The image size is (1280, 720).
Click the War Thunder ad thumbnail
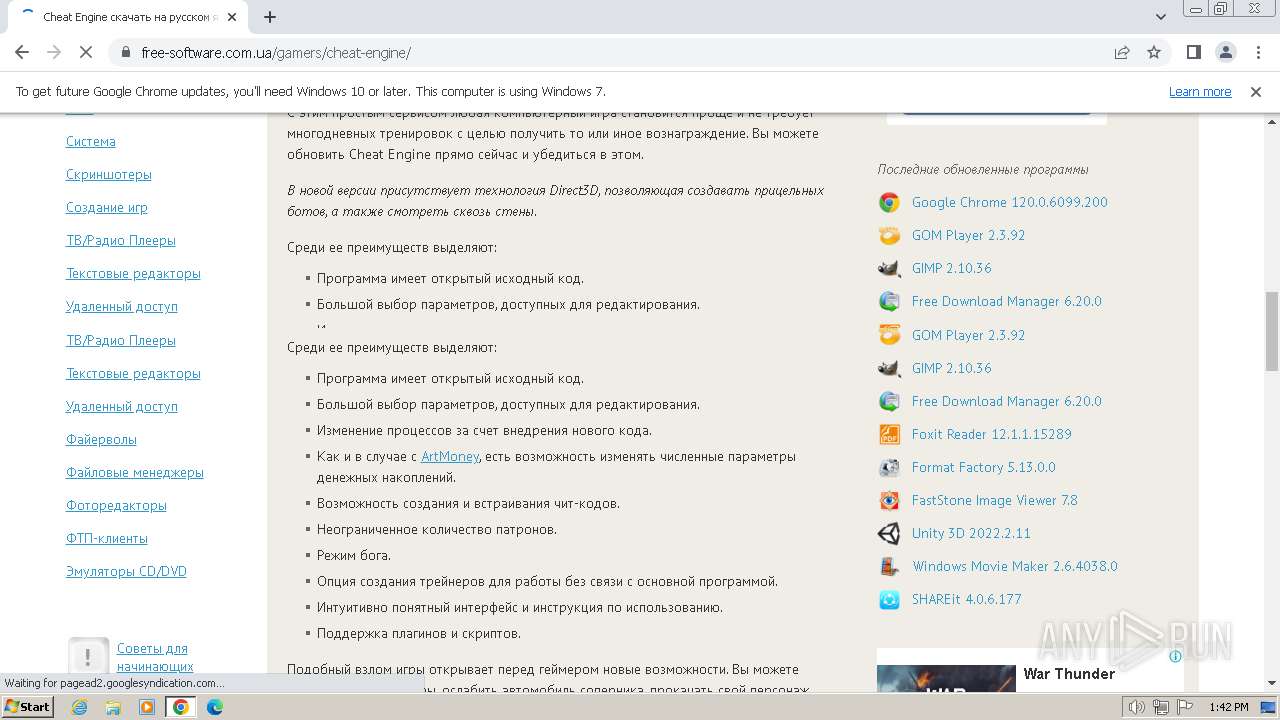pyautogui.click(x=946, y=678)
